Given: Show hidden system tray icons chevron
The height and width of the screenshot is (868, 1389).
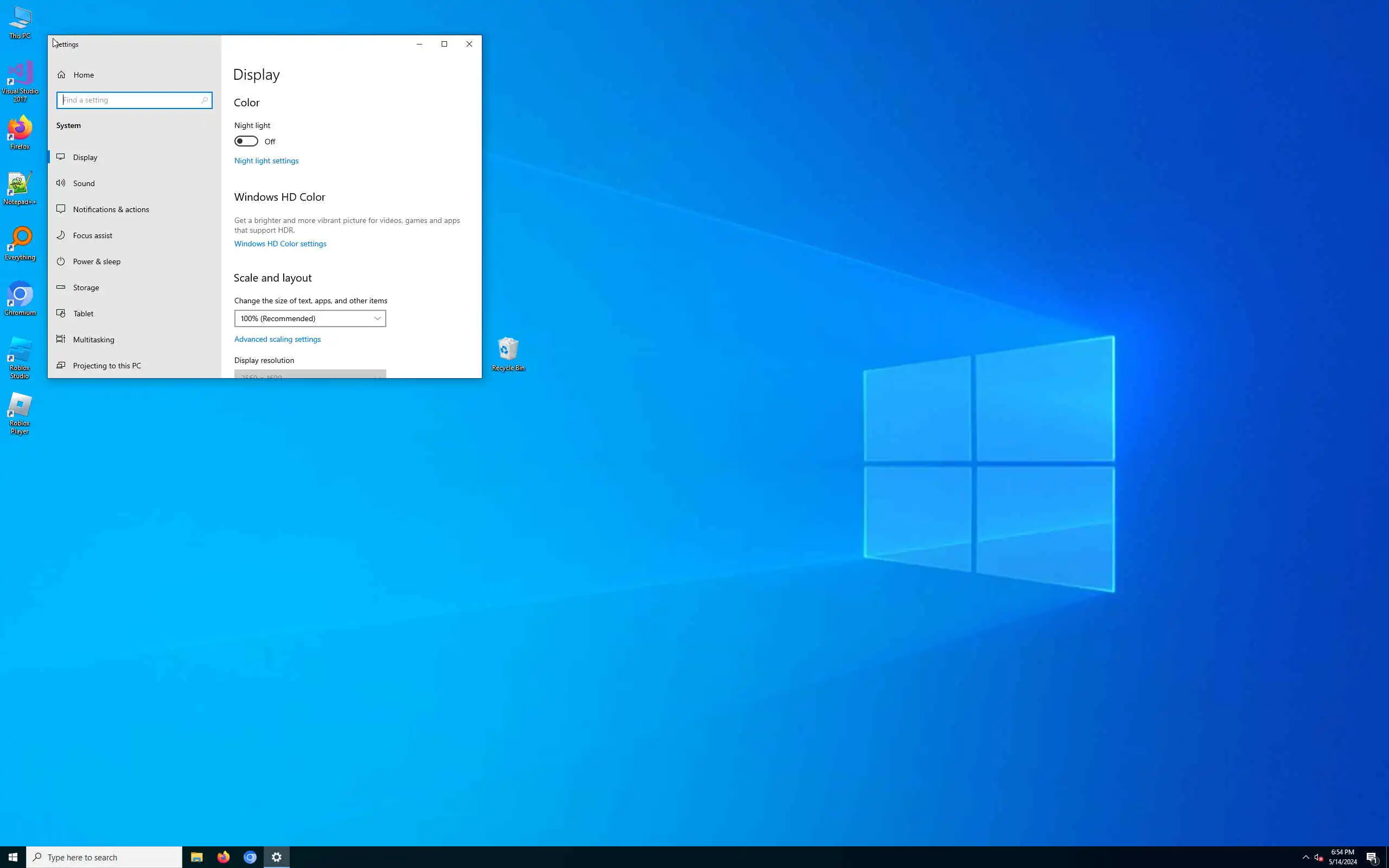Looking at the screenshot, I should (x=1306, y=857).
